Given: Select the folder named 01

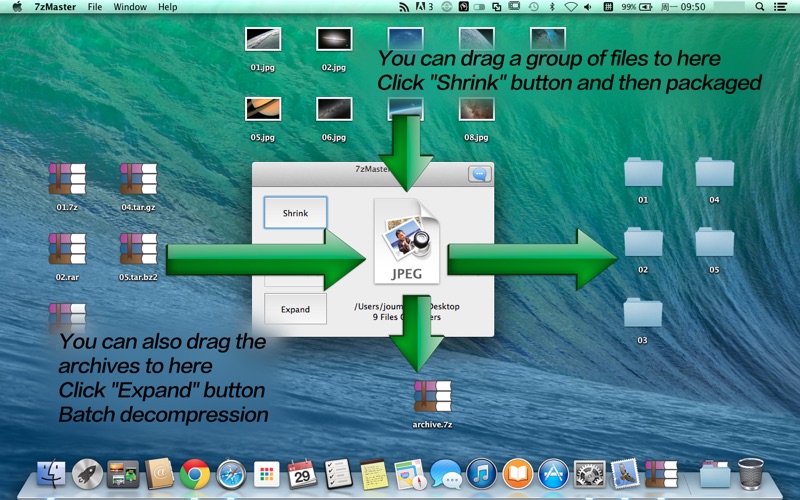Looking at the screenshot, I should (643, 172).
